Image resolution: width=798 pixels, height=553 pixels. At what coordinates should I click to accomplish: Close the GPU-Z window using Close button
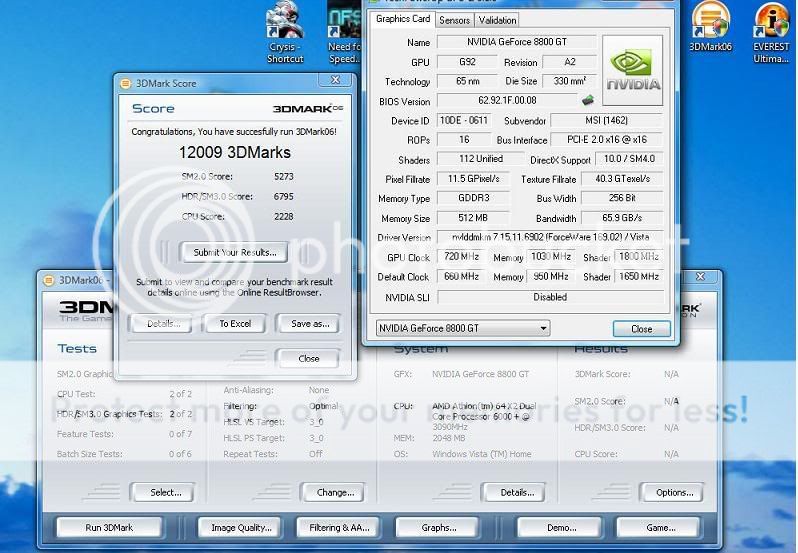coord(641,329)
